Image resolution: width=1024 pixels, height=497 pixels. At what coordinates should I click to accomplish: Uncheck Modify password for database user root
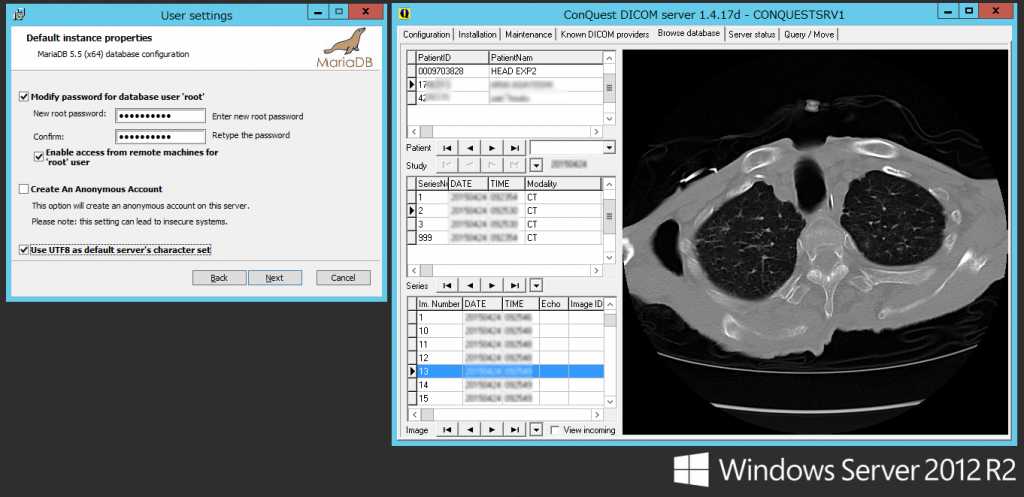pyautogui.click(x=24, y=97)
